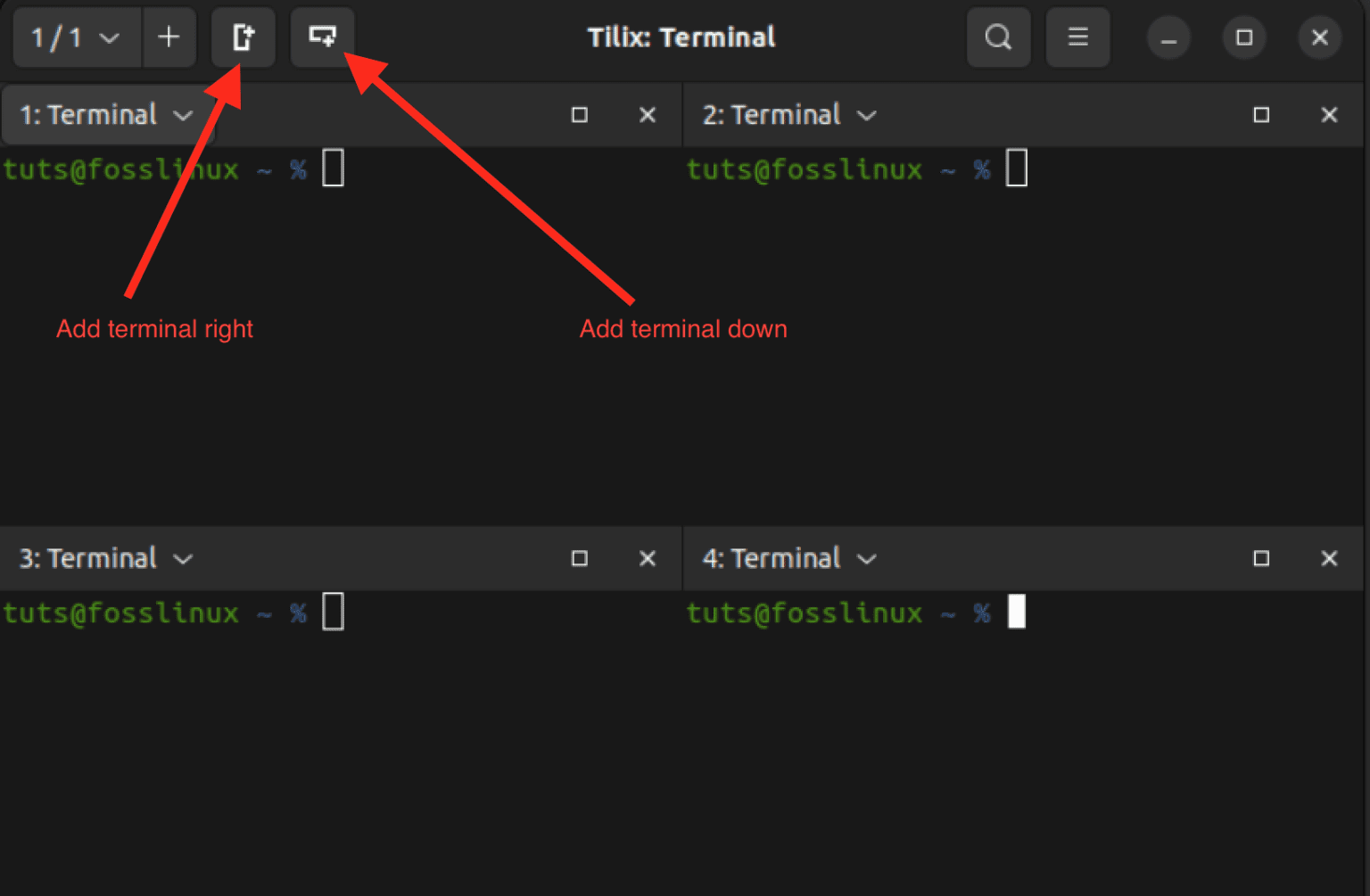This screenshot has height=896, width=1370.
Task: Open the search icon in the titlebar
Action: (998, 37)
